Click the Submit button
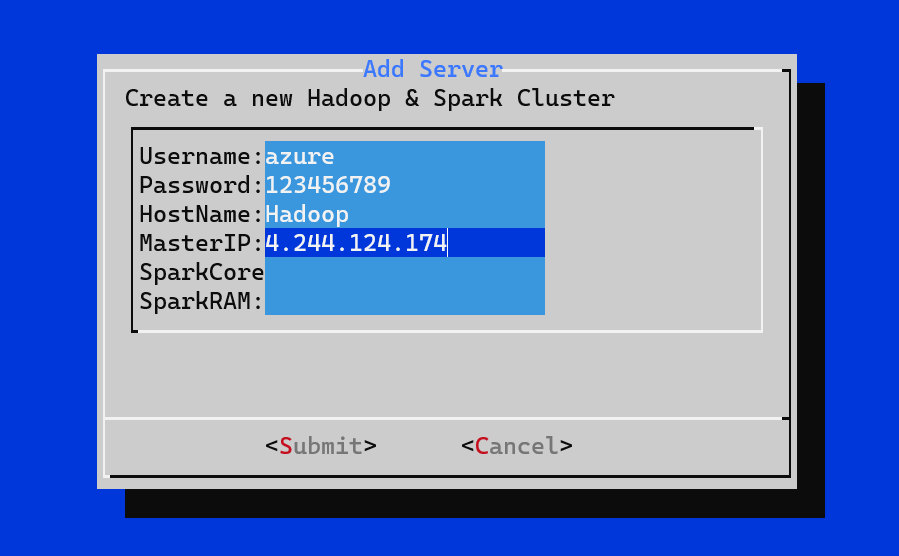 coord(320,446)
